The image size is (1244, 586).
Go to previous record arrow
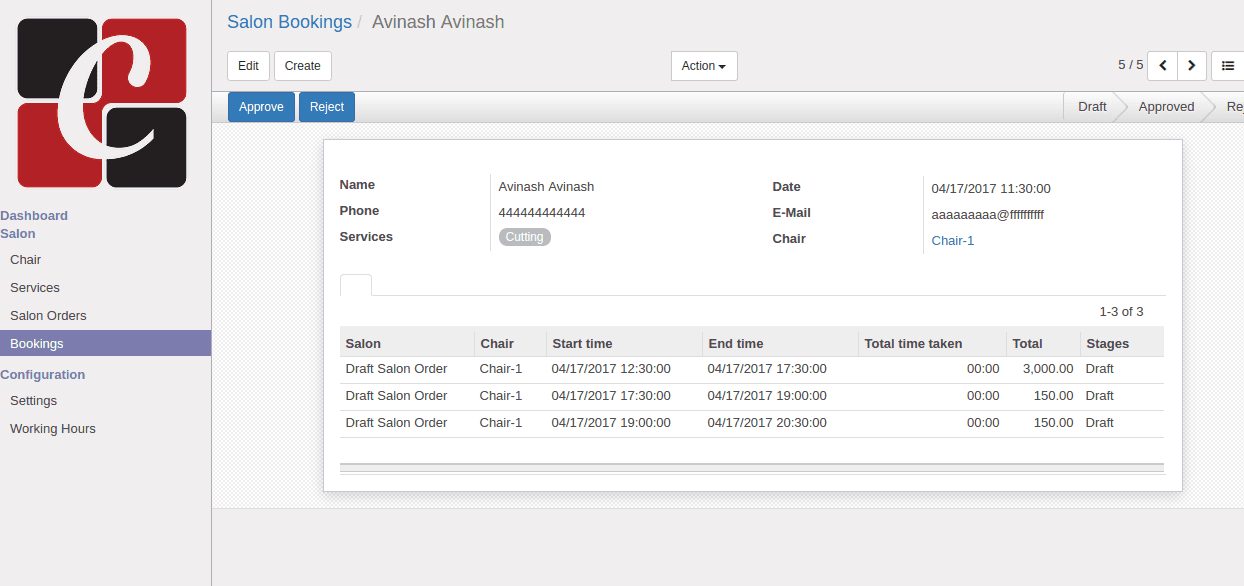(1162, 66)
